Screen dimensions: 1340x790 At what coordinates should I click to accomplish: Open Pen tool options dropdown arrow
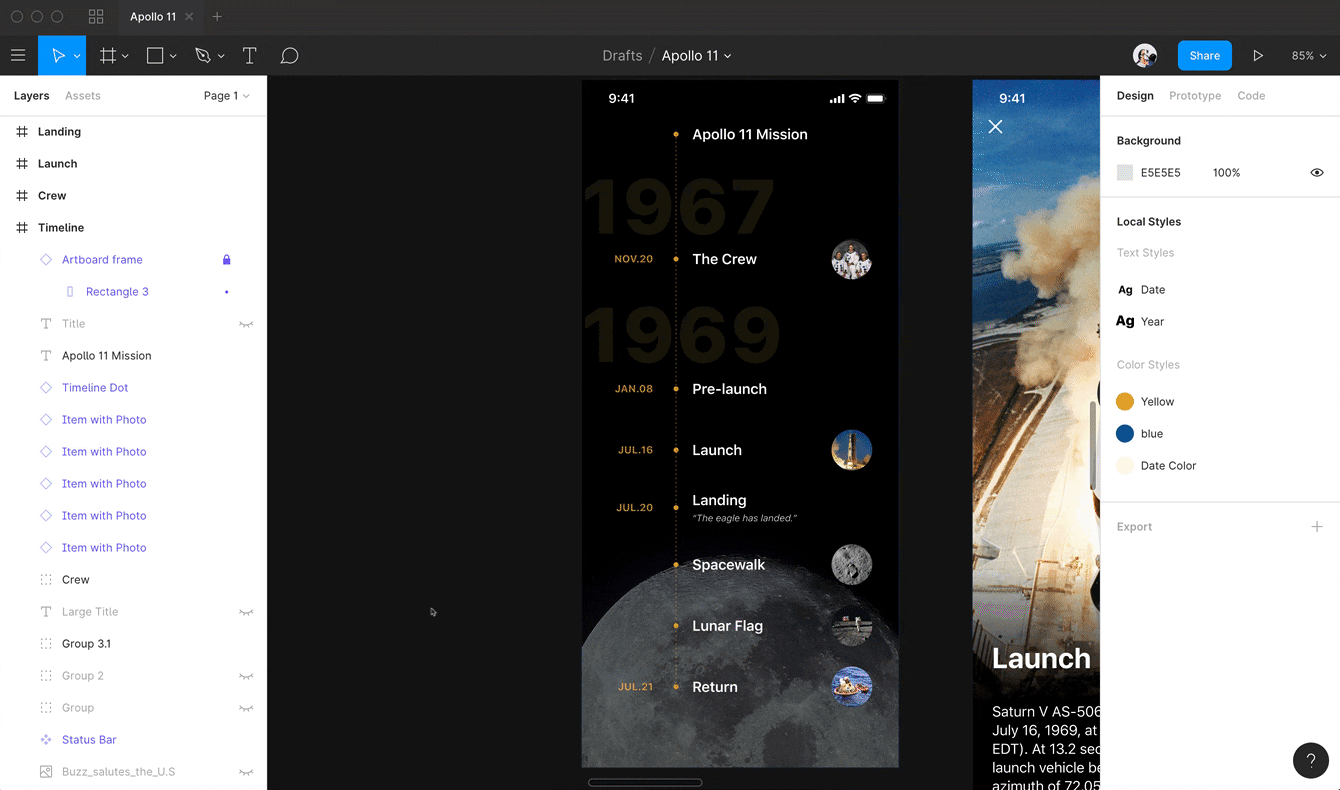[x=221, y=57]
